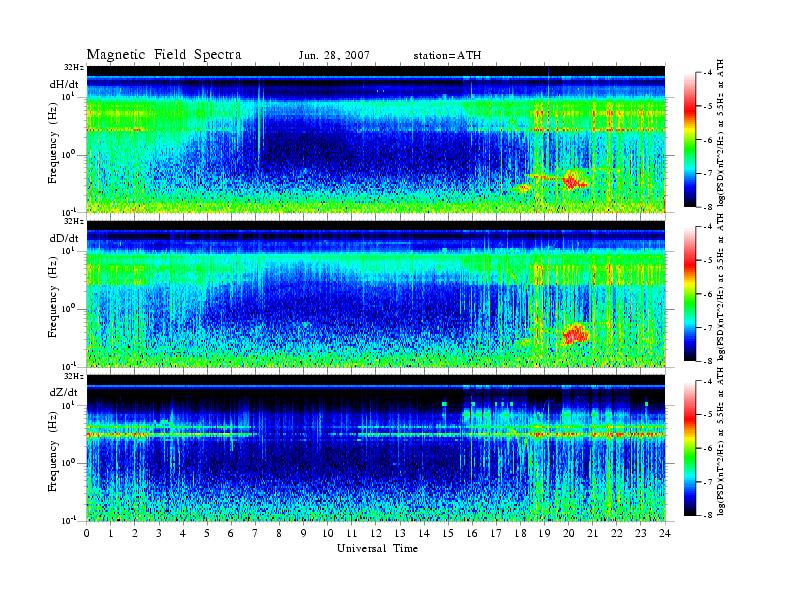Click the Universal Time tick label "9"
The image size is (792, 612).
(304, 533)
